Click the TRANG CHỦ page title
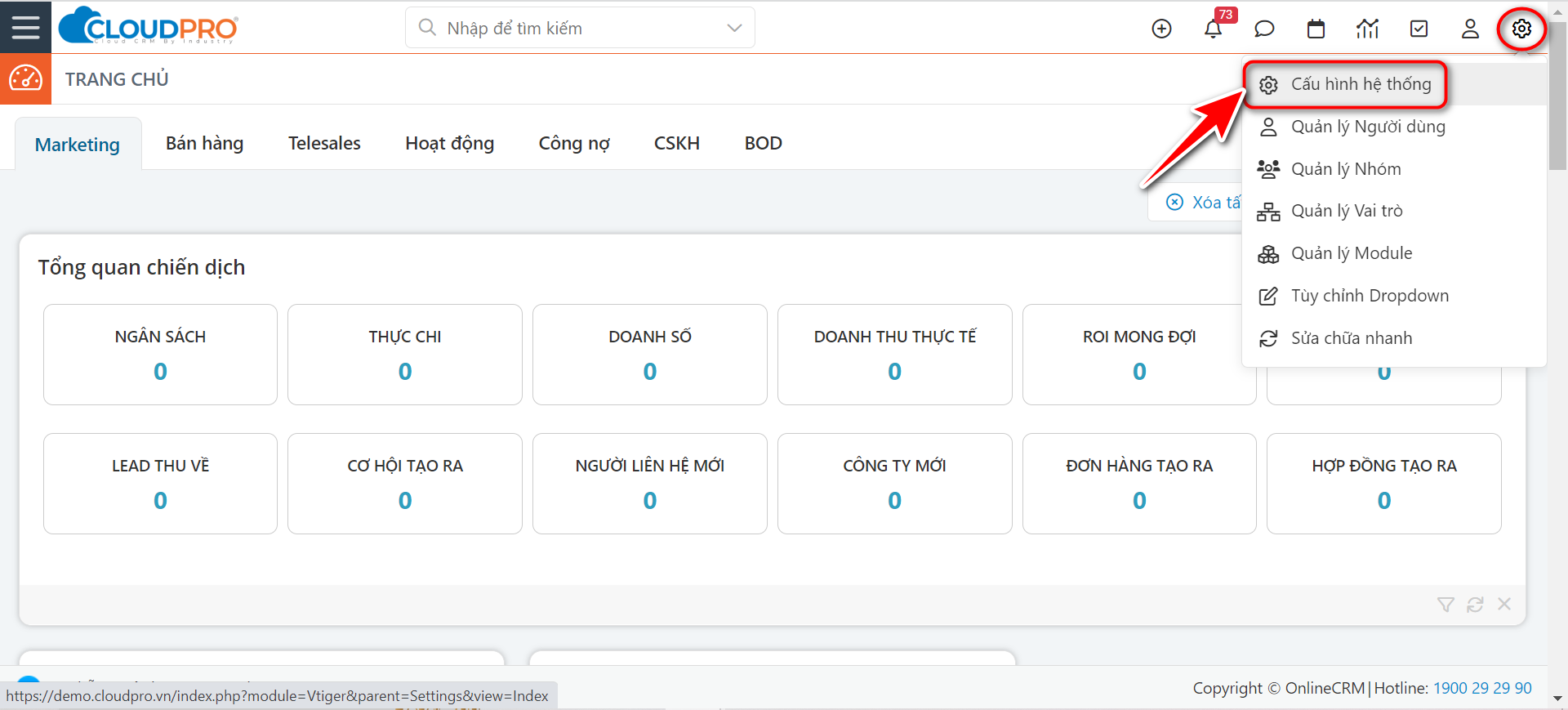The image size is (1568, 710). pos(117,79)
